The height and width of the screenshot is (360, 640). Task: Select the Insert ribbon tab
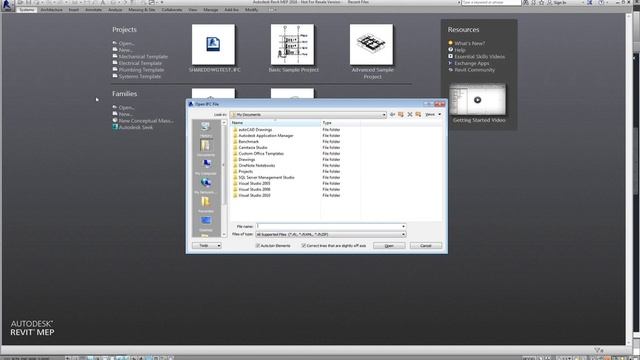(x=74, y=10)
